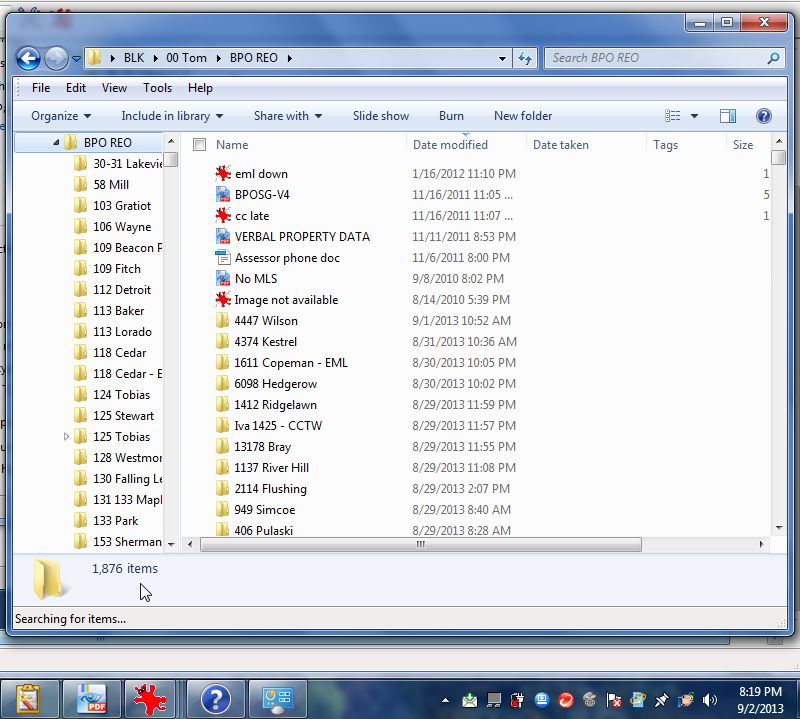This screenshot has height=719, width=800.
Task: Open the Preview pane icon on toolbar
Action: [x=728, y=116]
